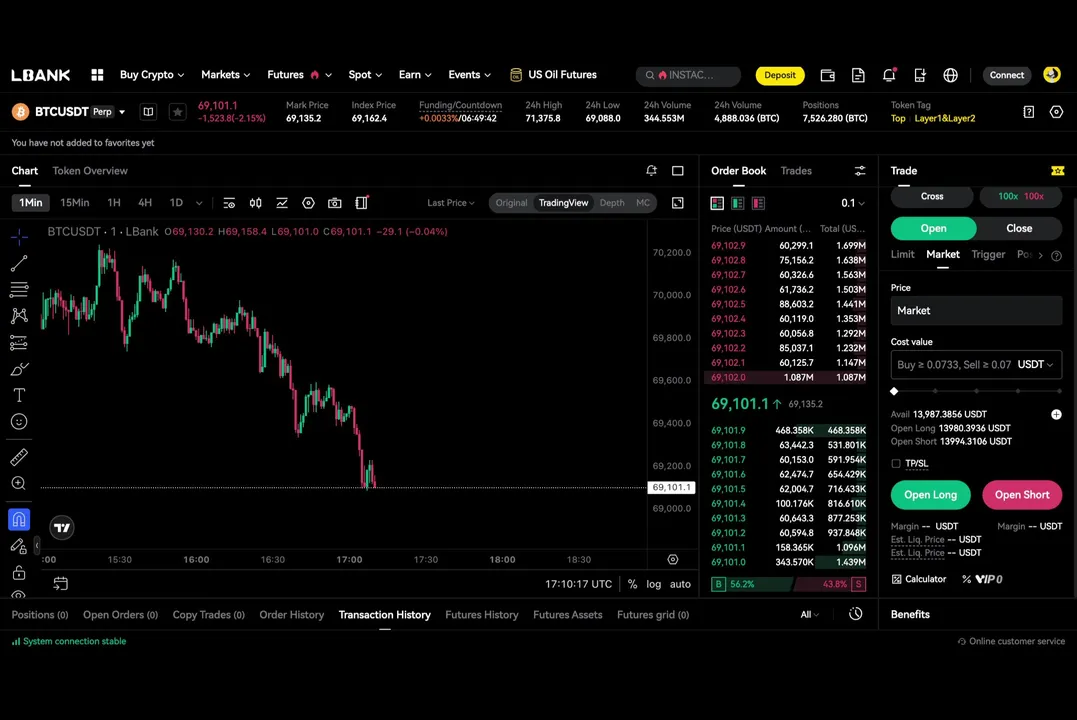Toggle chart panel layout square icon

click(677, 170)
